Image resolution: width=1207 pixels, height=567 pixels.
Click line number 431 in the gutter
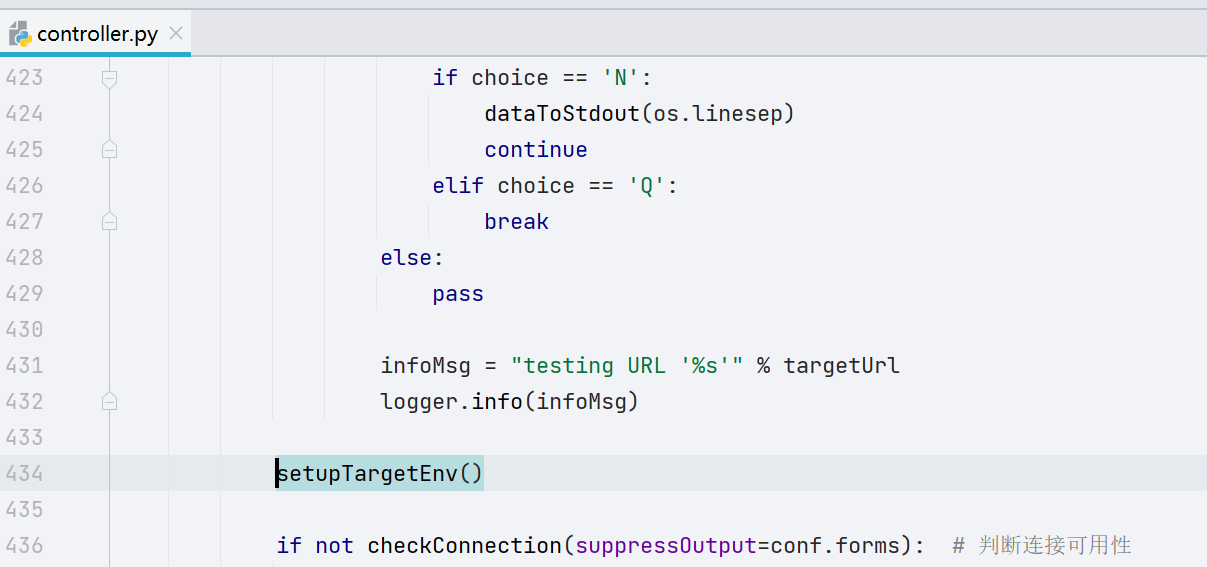pyautogui.click(x=24, y=366)
